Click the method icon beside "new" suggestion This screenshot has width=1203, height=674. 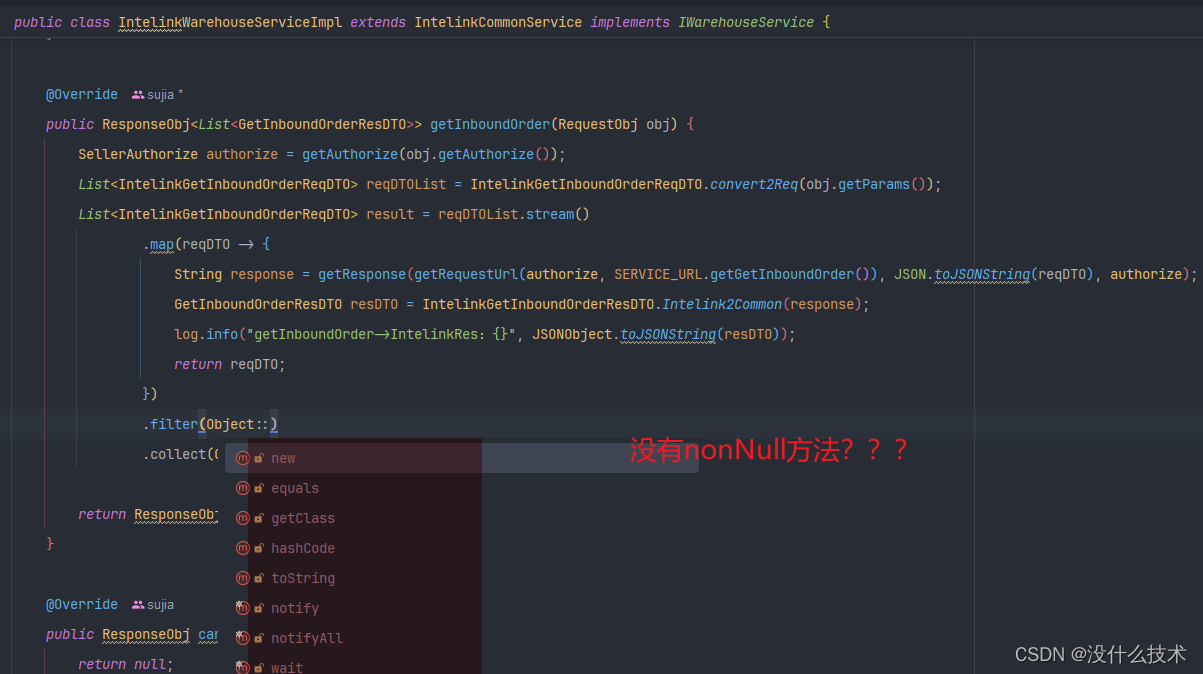click(x=241, y=458)
